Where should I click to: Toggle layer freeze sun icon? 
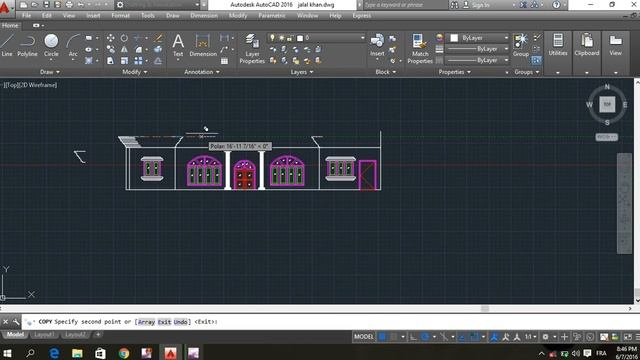coord(281,38)
